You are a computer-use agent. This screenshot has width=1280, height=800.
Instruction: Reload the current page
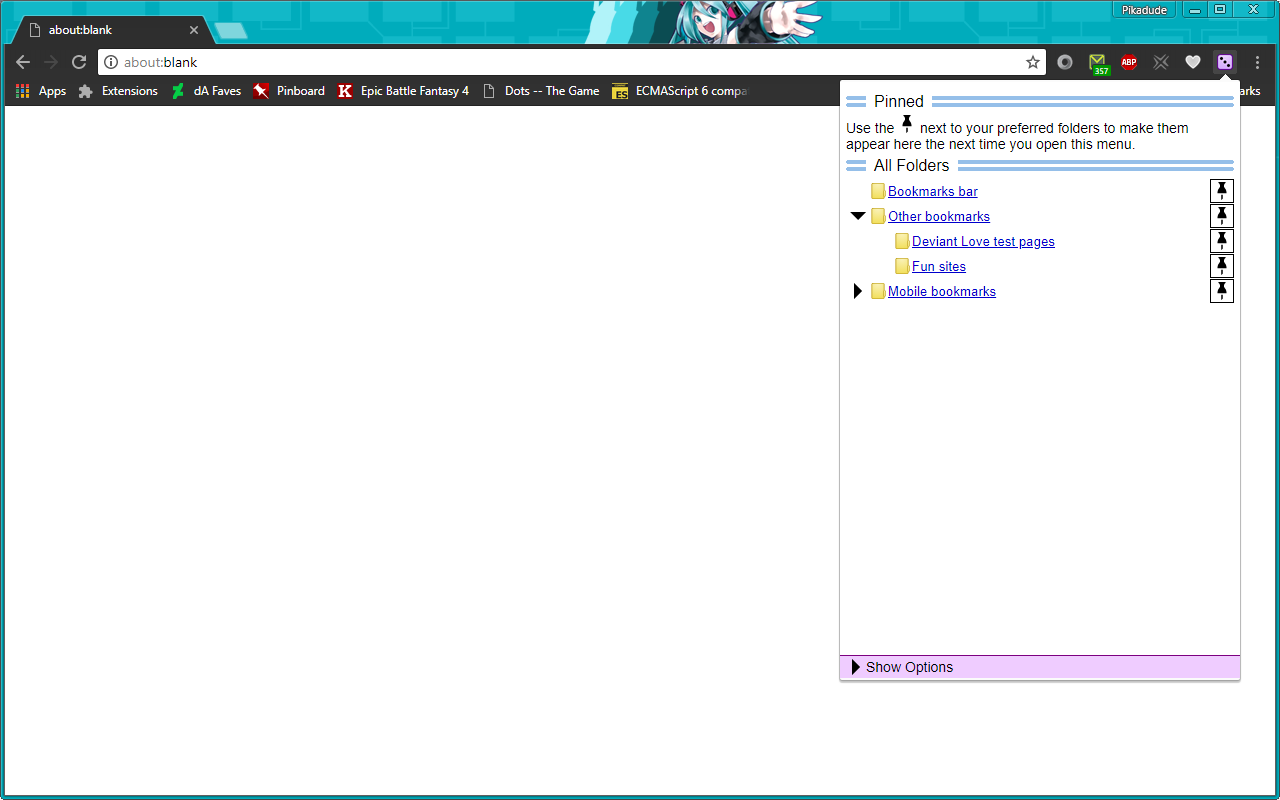[x=79, y=62]
